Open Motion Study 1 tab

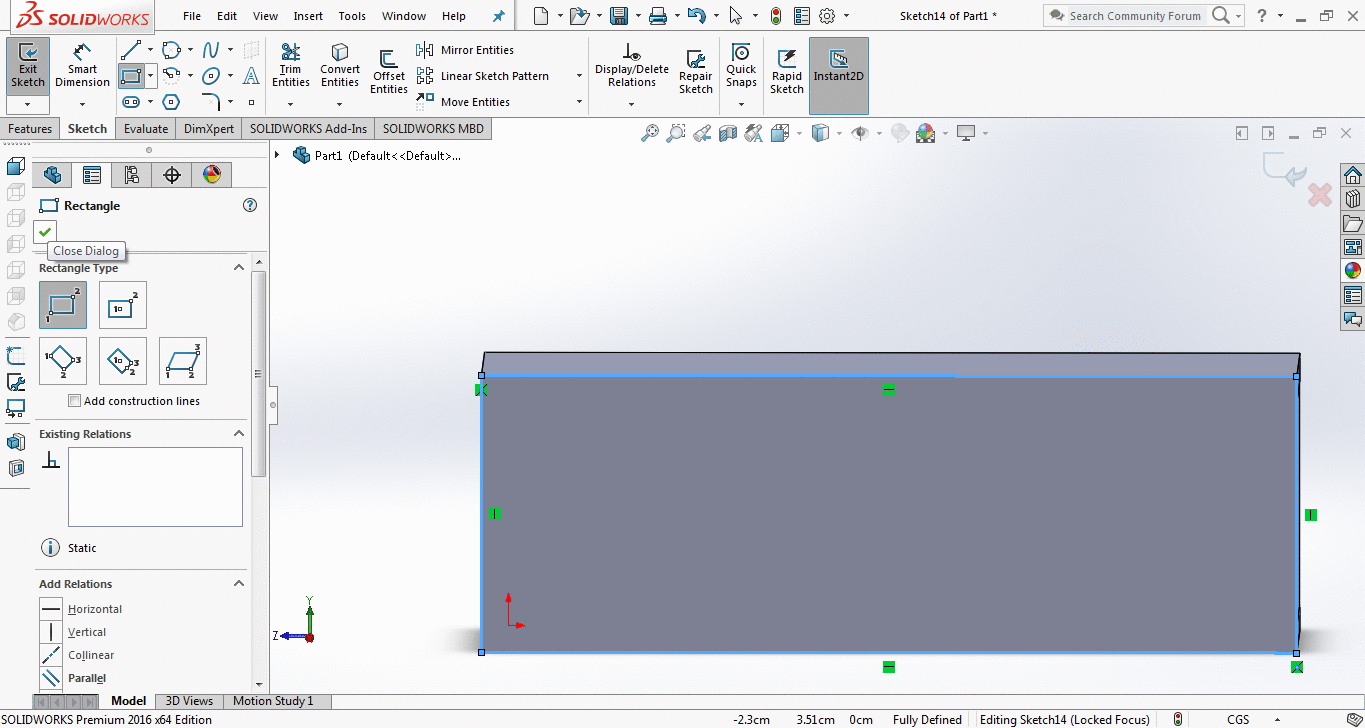tap(273, 701)
